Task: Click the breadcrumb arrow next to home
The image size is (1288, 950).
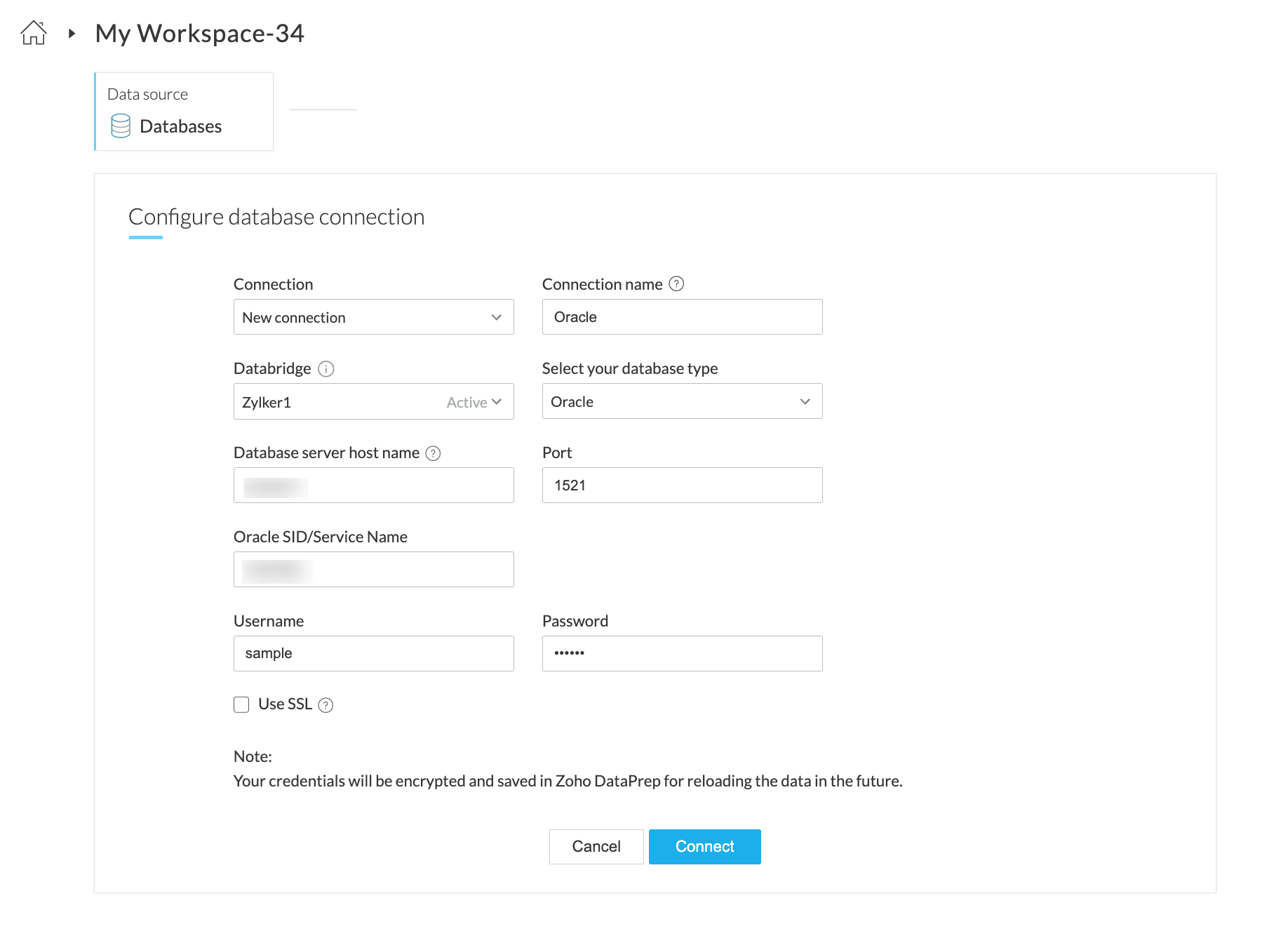Action: tap(72, 33)
